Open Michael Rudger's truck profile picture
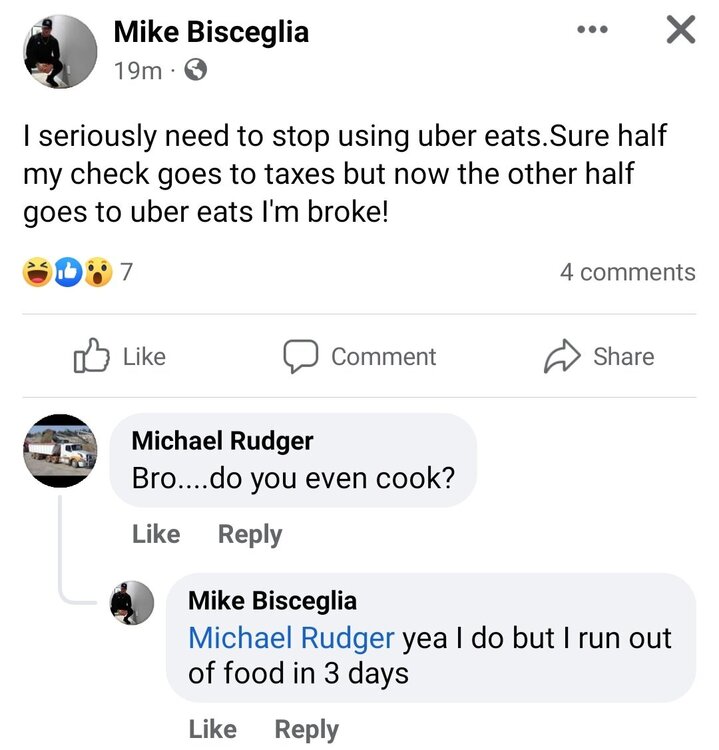The image size is (719, 750). click(60, 451)
